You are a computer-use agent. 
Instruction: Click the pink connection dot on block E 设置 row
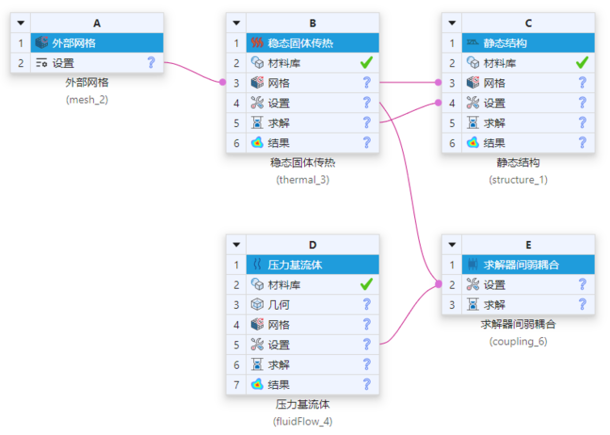438,284
